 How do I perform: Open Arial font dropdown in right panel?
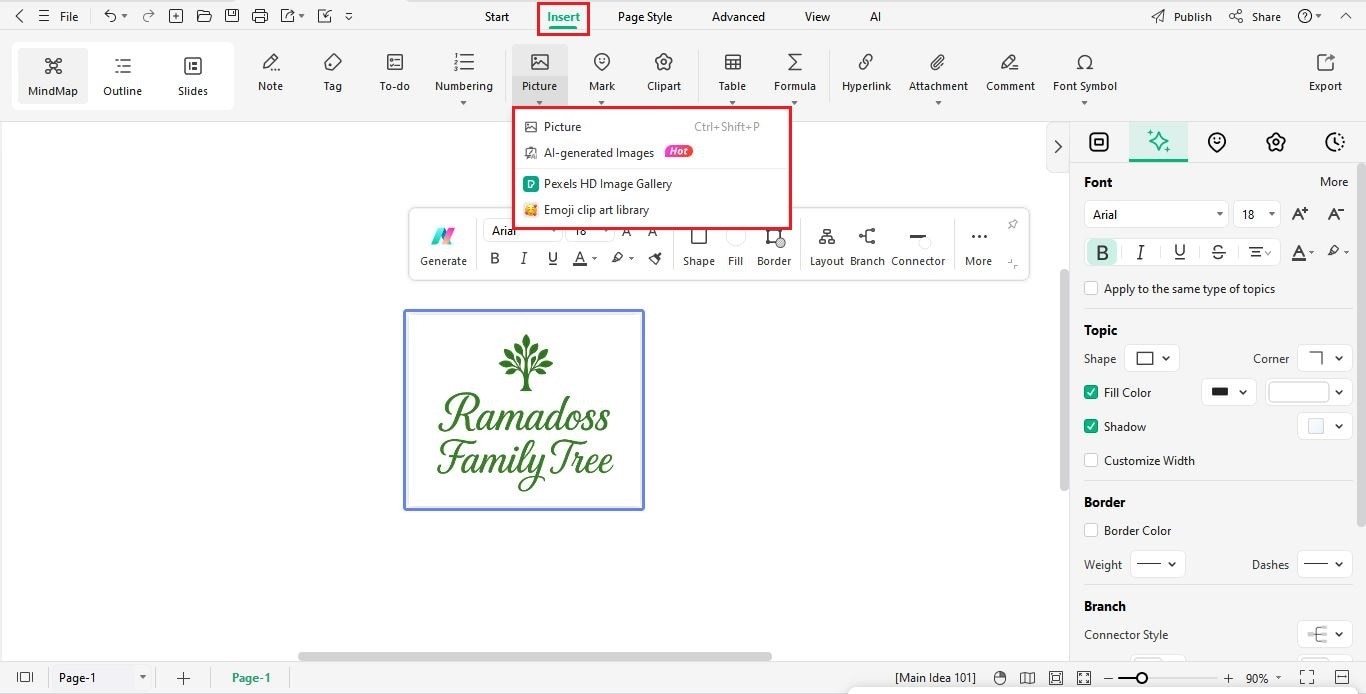(1156, 214)
